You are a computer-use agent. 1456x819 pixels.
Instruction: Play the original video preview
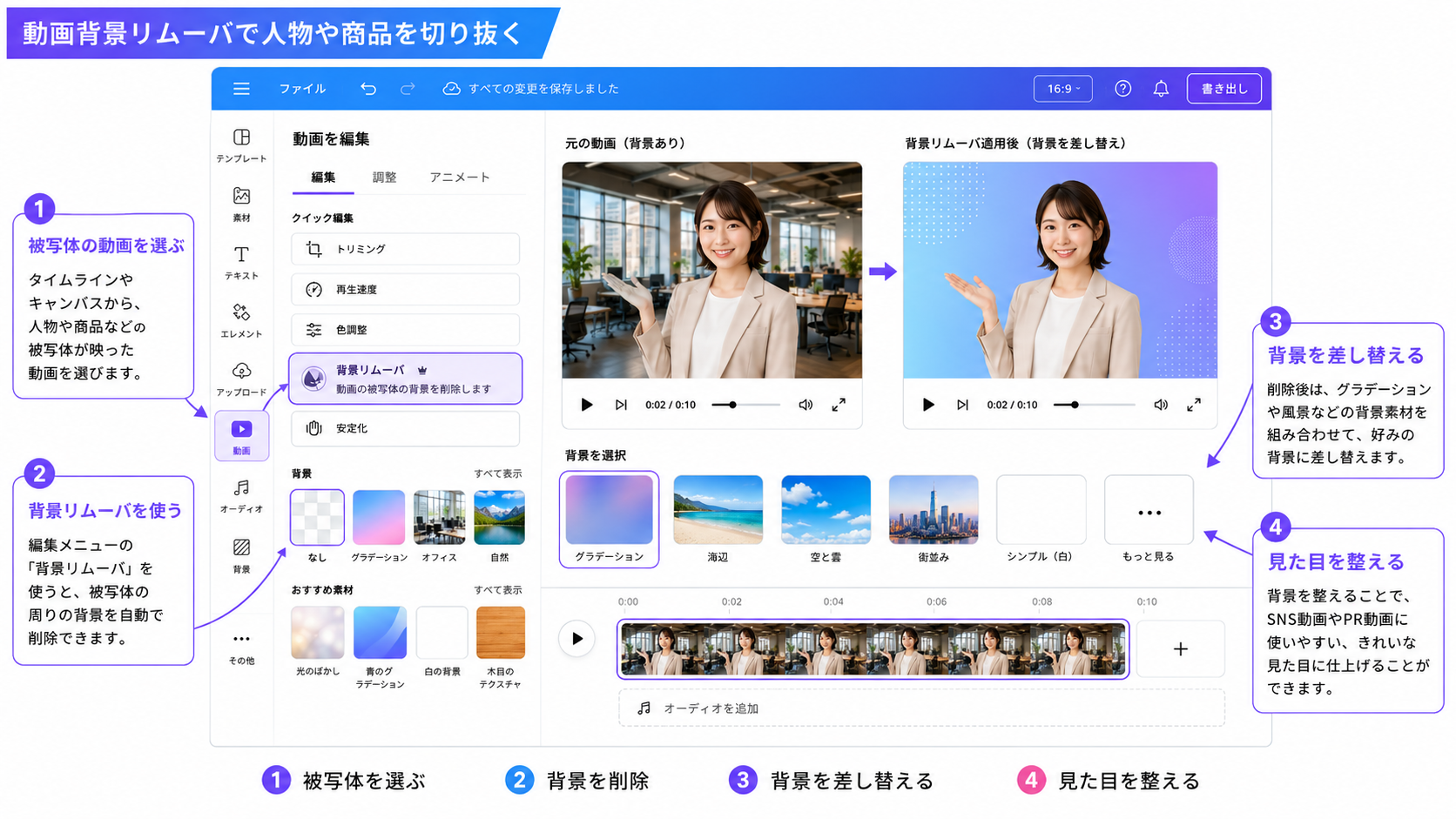click(x=586, y=405)
